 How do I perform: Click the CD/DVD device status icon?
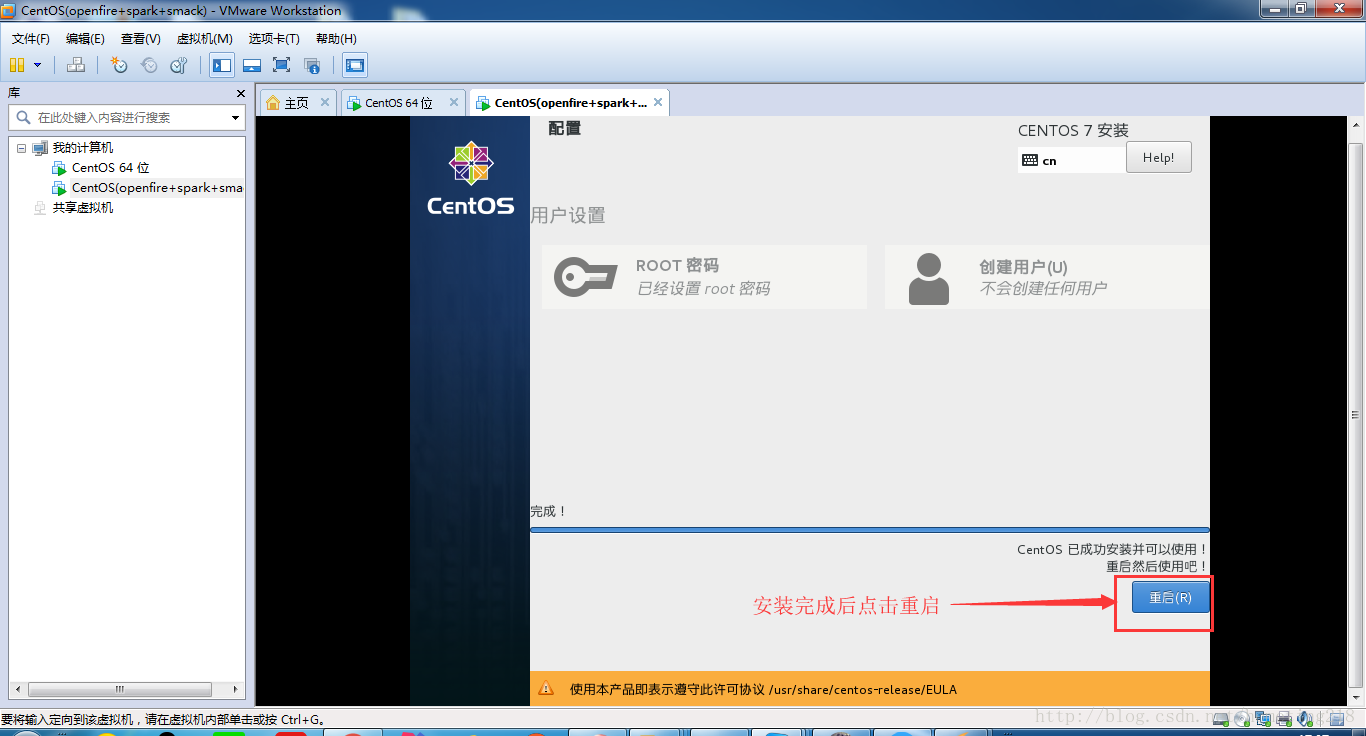point(1242,719)
